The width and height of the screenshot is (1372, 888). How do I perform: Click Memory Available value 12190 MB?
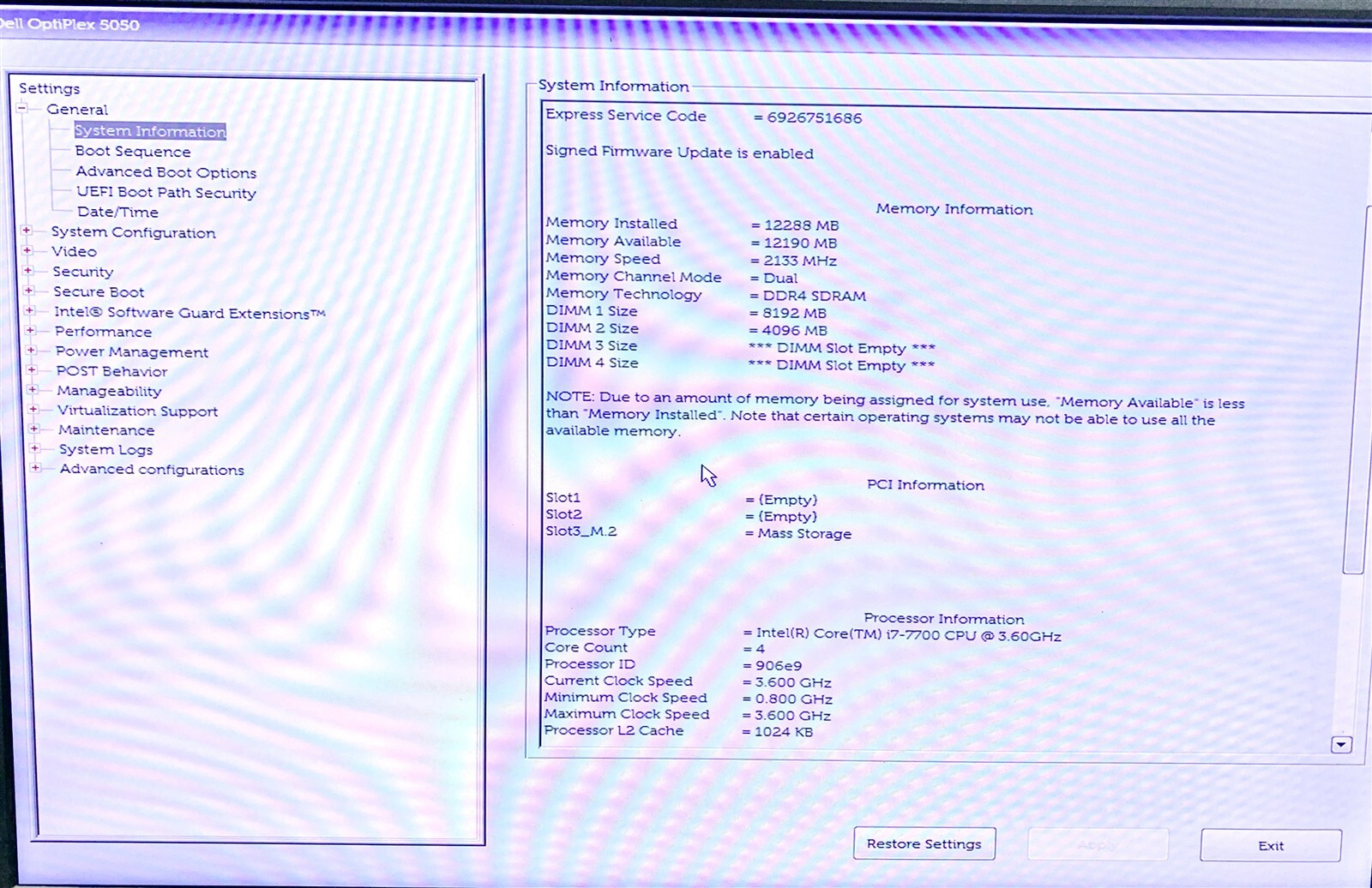click(x=800, y=243)
